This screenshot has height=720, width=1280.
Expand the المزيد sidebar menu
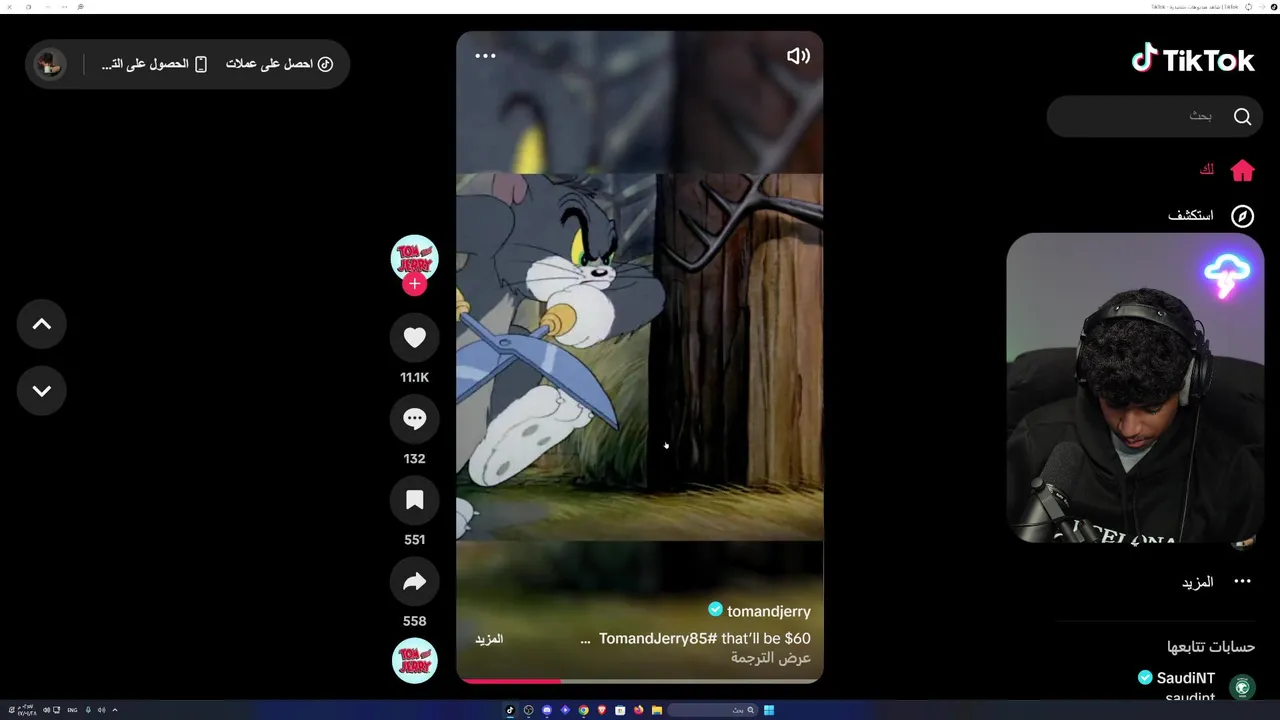pyautogui.click(x=1215, y=582)
